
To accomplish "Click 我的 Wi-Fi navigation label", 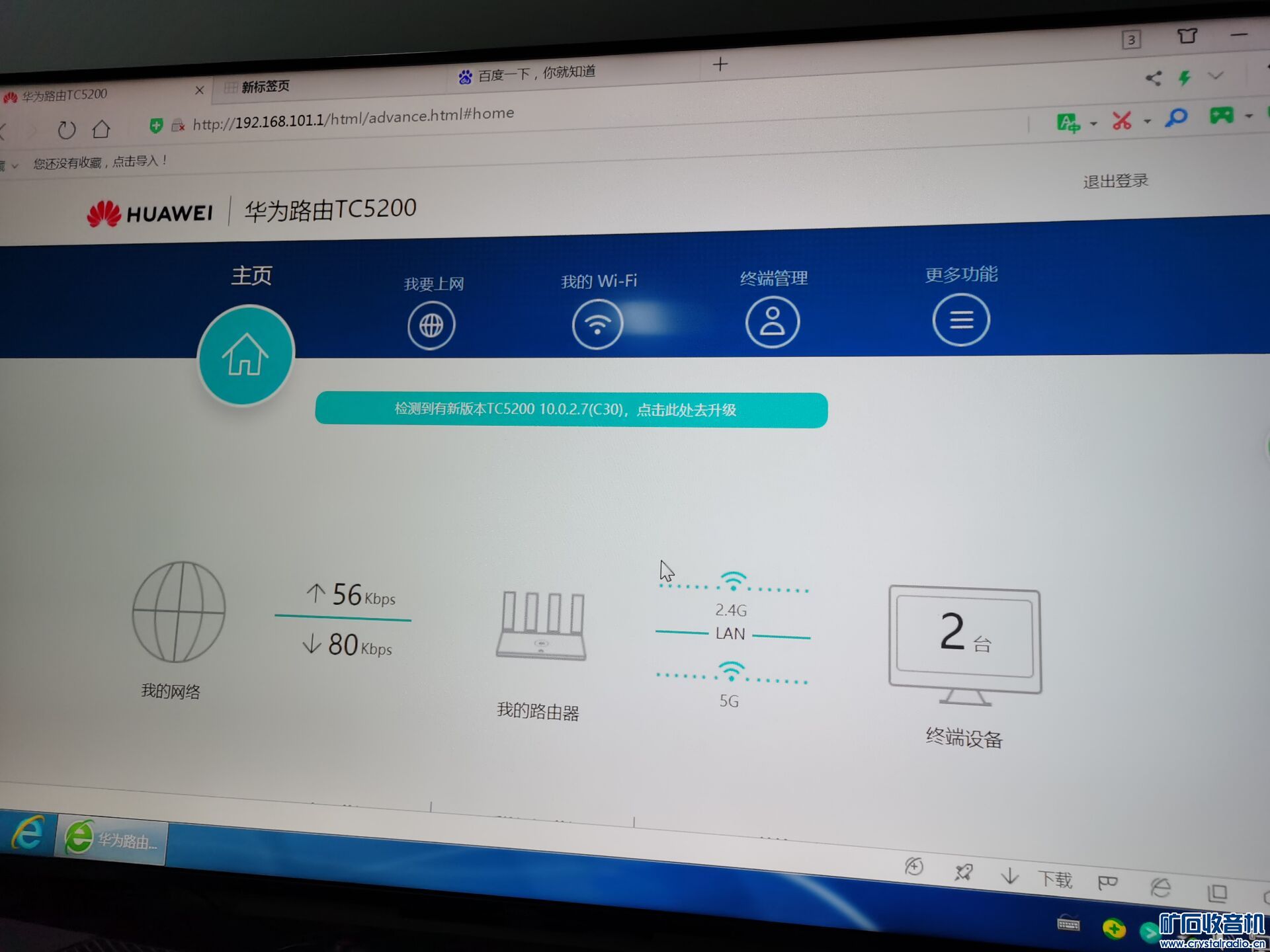I will 599,282.
